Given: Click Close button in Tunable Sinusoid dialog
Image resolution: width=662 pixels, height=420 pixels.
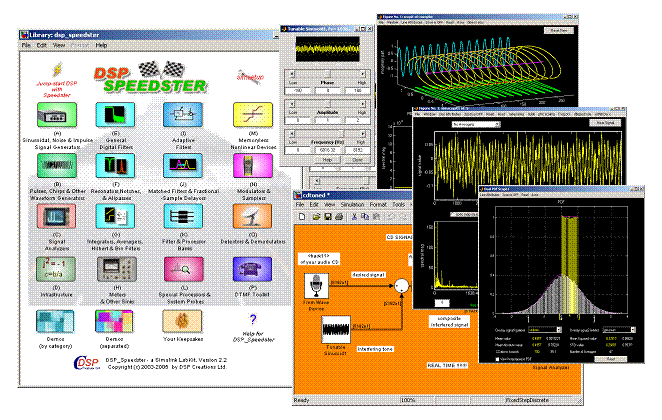Looking at the screenshot, I should tap(357, 160).
